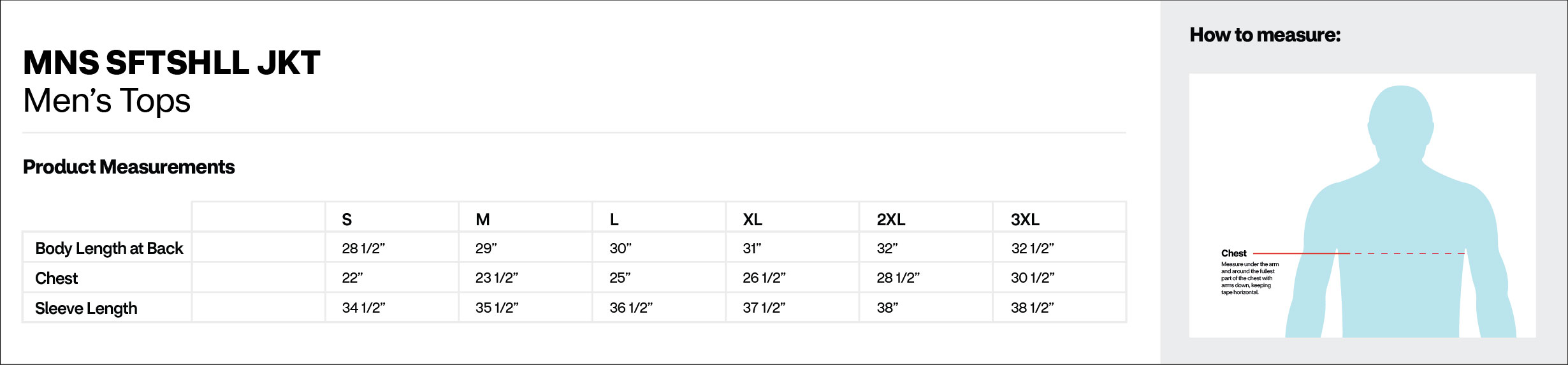The height and width of the screenshot is (365, 1568).
Task: Click the 38" sleeve length for 2XL
Action: click(x=887, y=308)
